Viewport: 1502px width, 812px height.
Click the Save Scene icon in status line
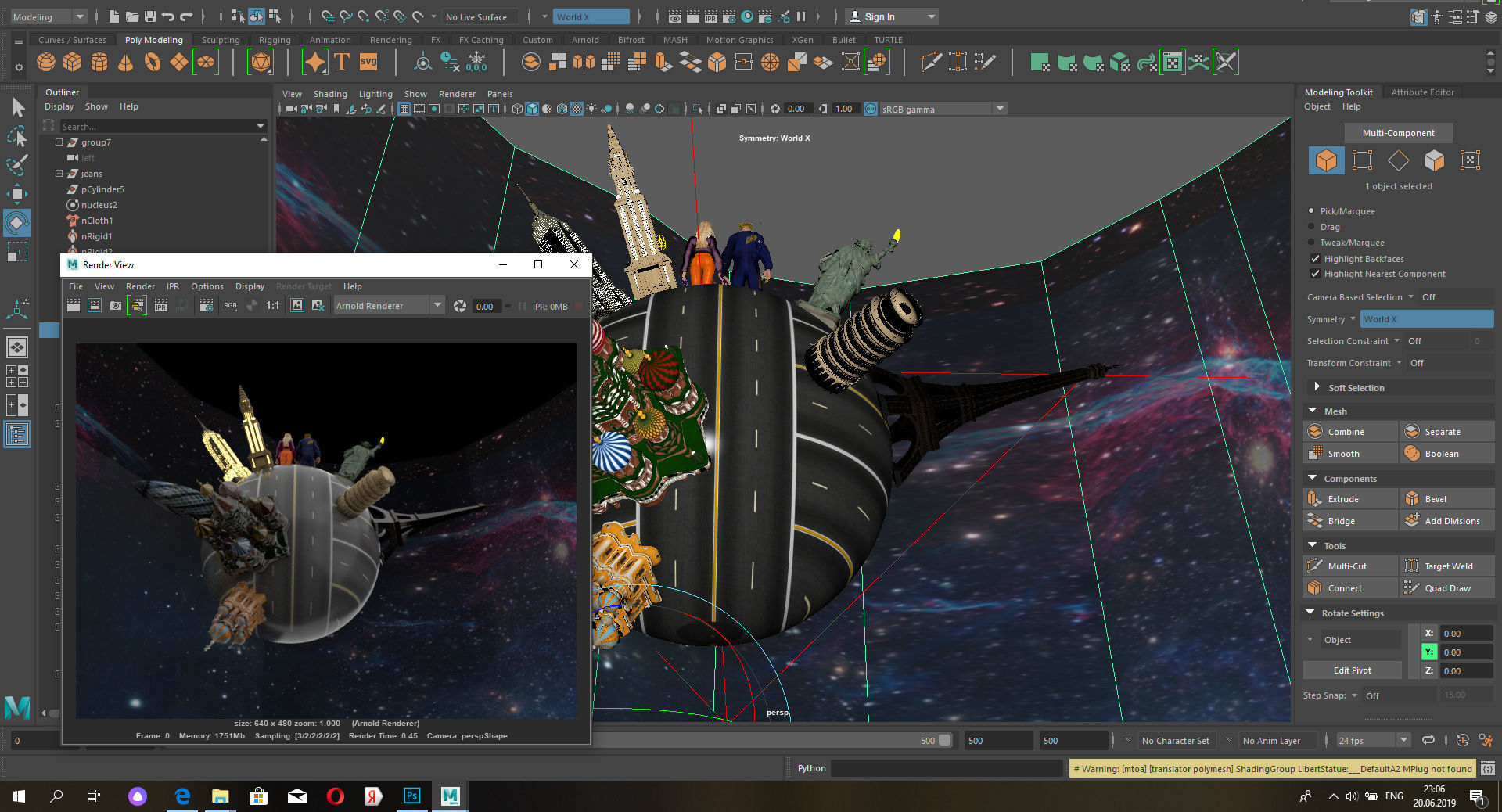pyautogui.click(x=149, y=16)
